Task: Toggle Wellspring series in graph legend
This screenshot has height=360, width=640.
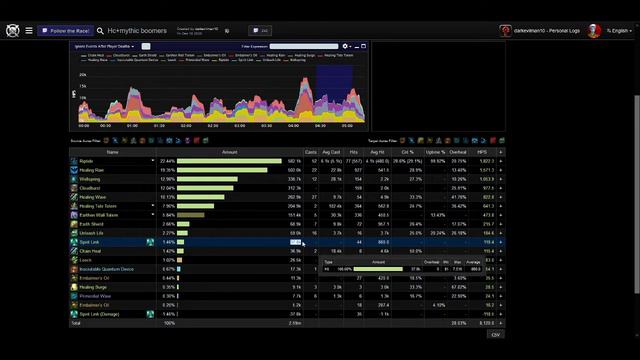Action: [x=295, y=60]
